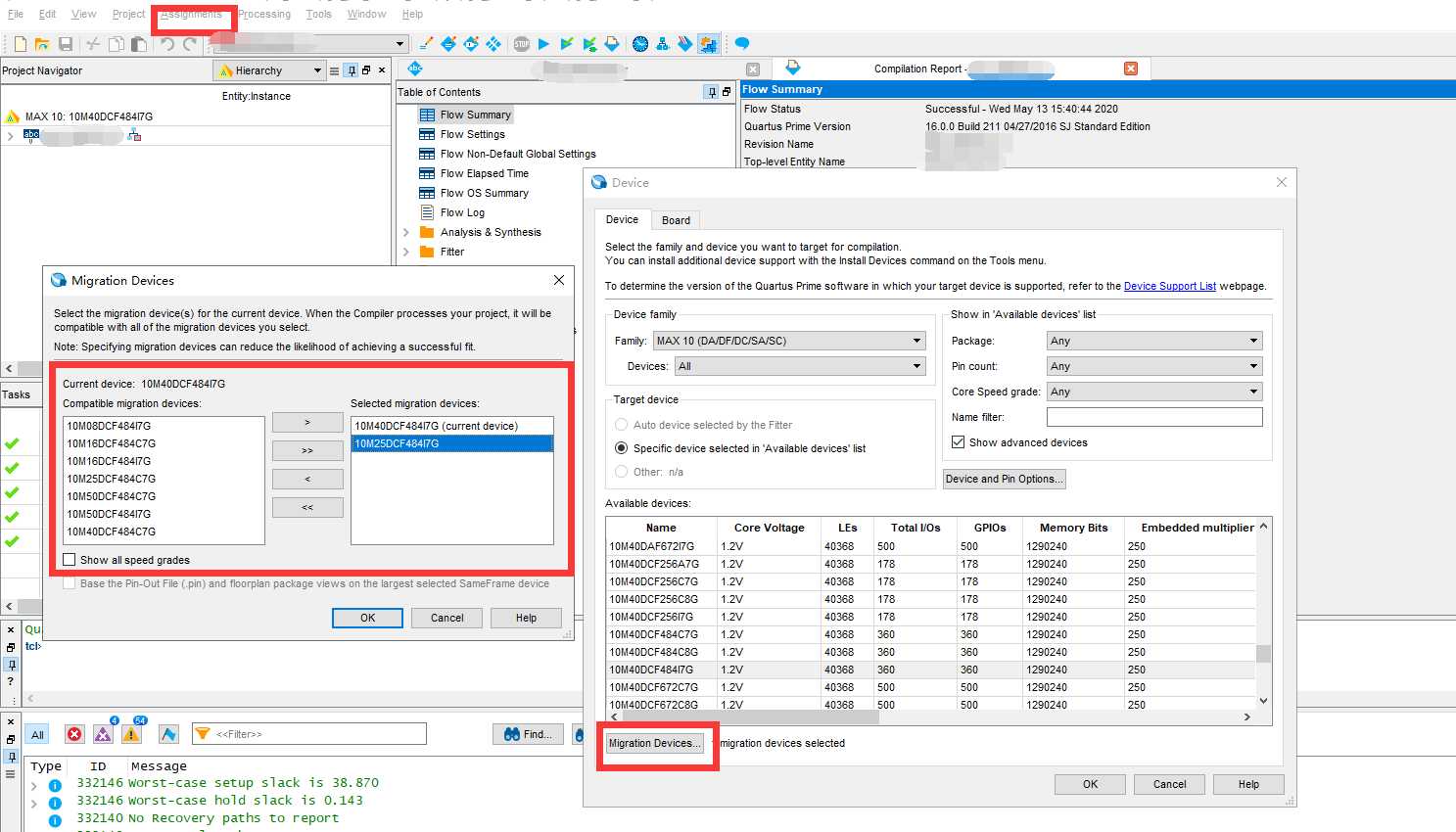Pin the Table of Contents panel
Screen dimensions: 1456x832
pyautogui.click(x=711, y=92)
